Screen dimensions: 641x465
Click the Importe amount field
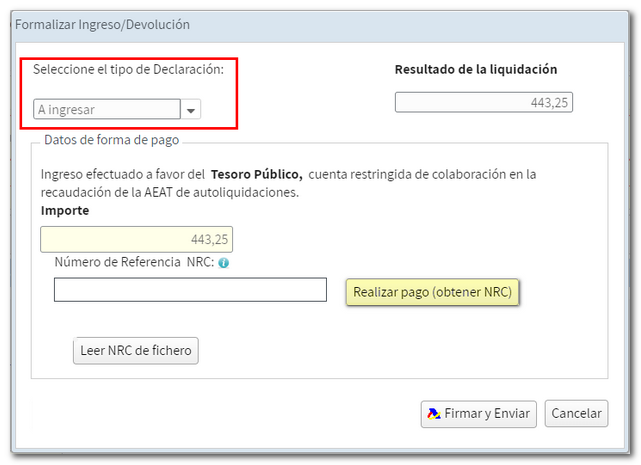pyautogui.click(x=136, y=240)
